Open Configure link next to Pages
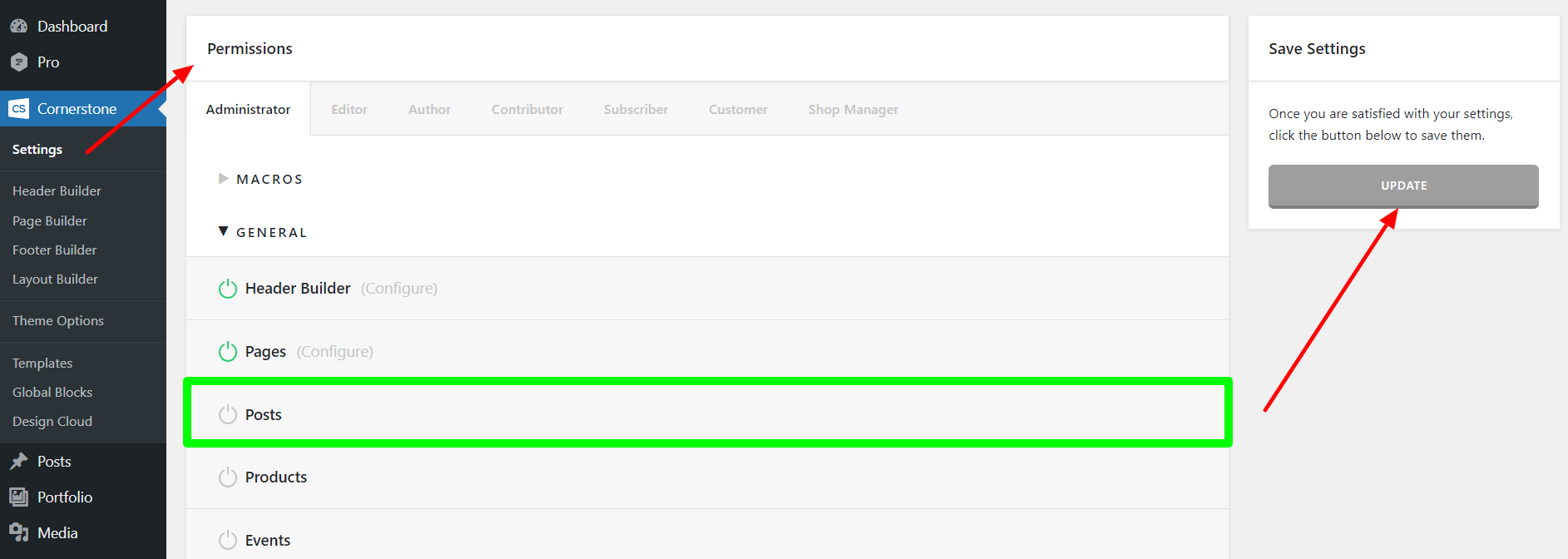1568x559 pixels. (334, 352)
